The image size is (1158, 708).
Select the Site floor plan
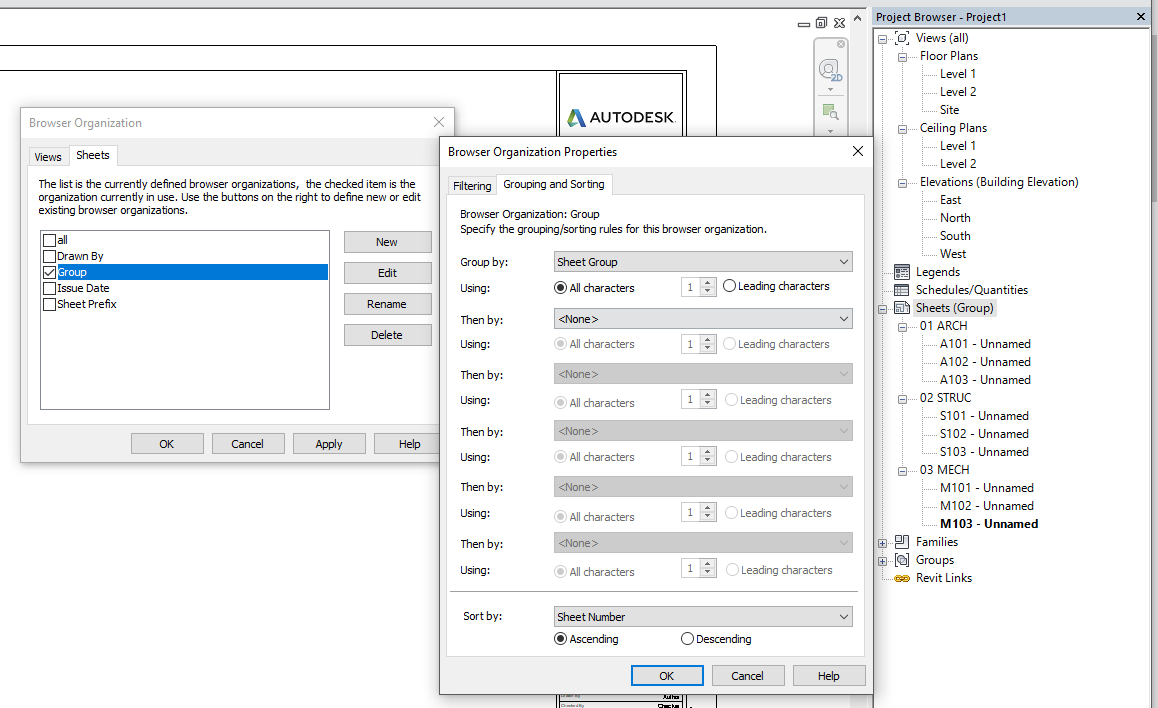[x=950, y=110]
